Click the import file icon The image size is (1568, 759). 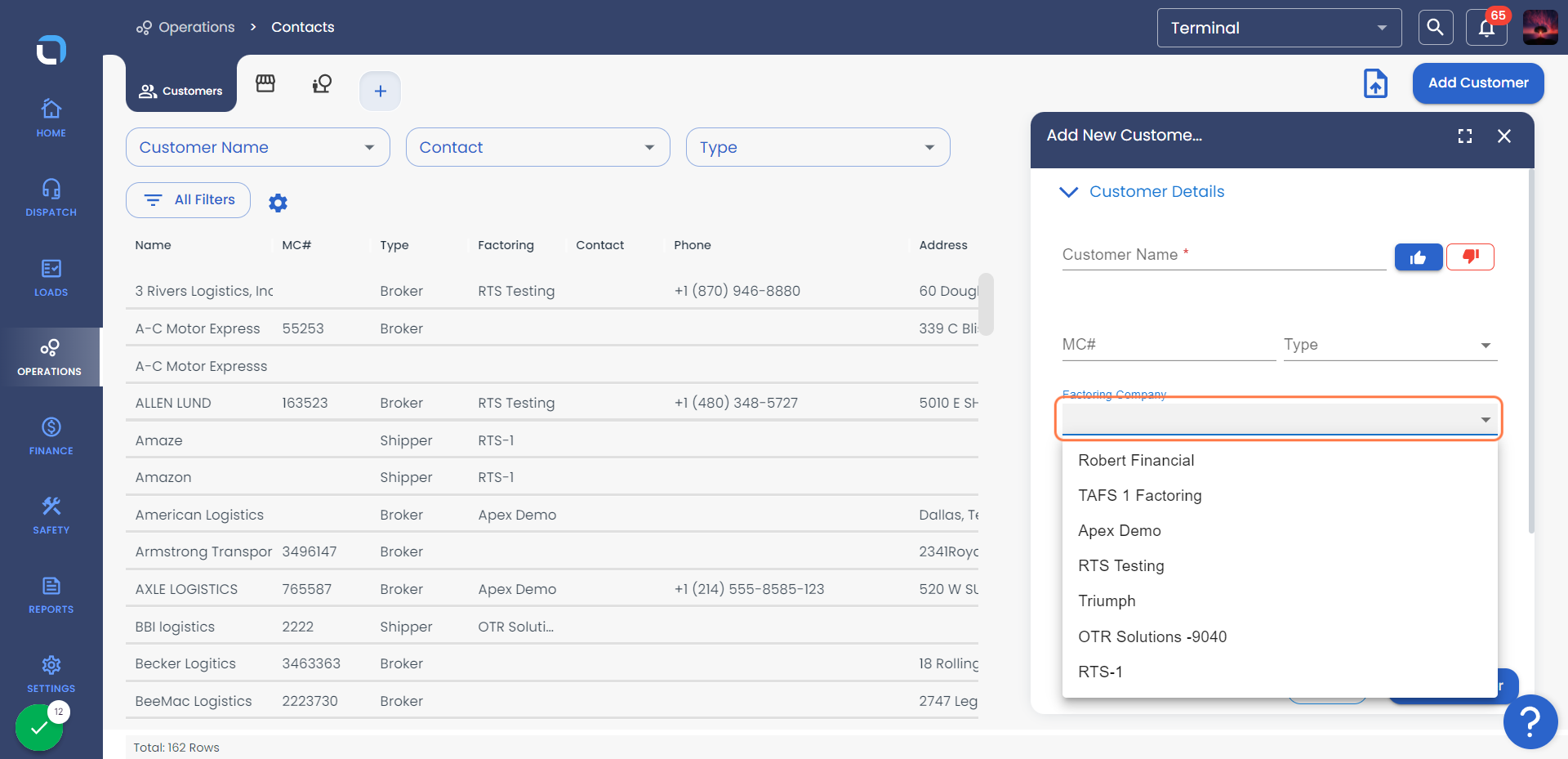point(1375,83)
